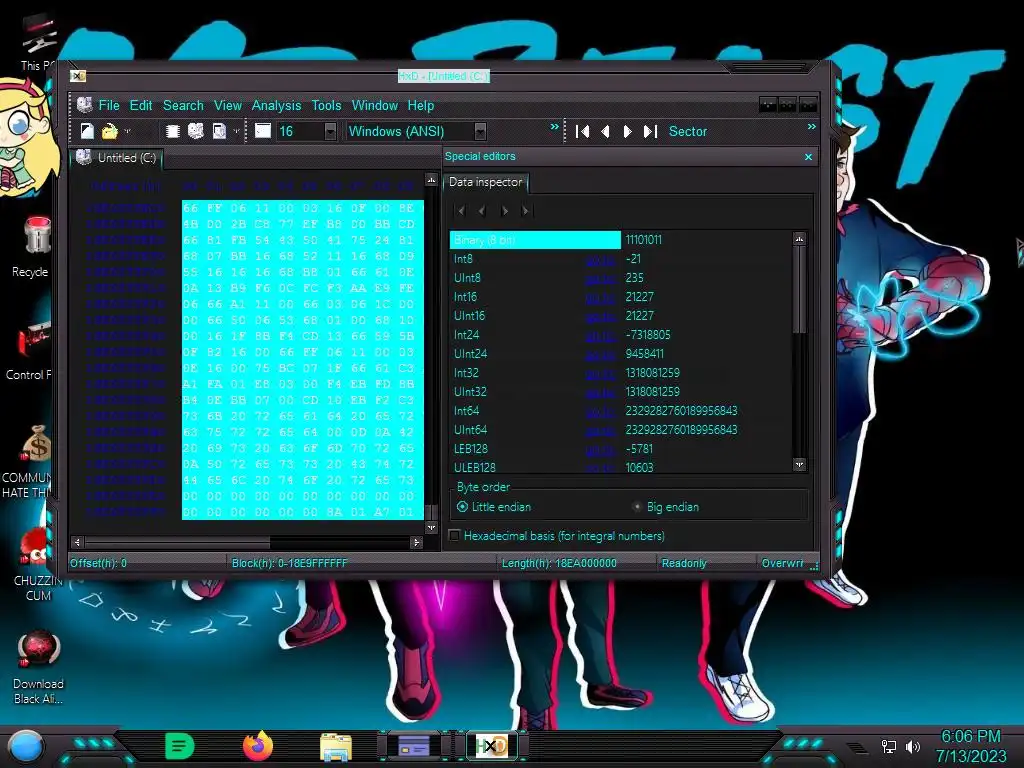Screen dimensions: 1024x768
Task: Create a new file with toolbar New icon
Action: [87, 131]
